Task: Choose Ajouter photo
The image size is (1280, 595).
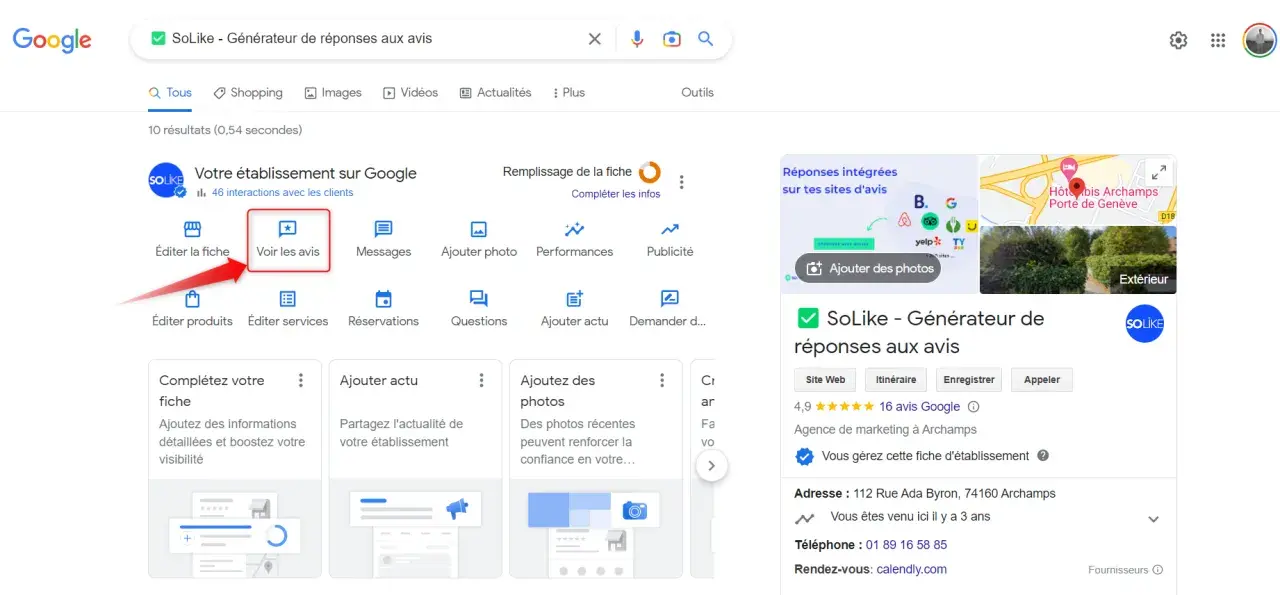Action: [x=479, y=240]
